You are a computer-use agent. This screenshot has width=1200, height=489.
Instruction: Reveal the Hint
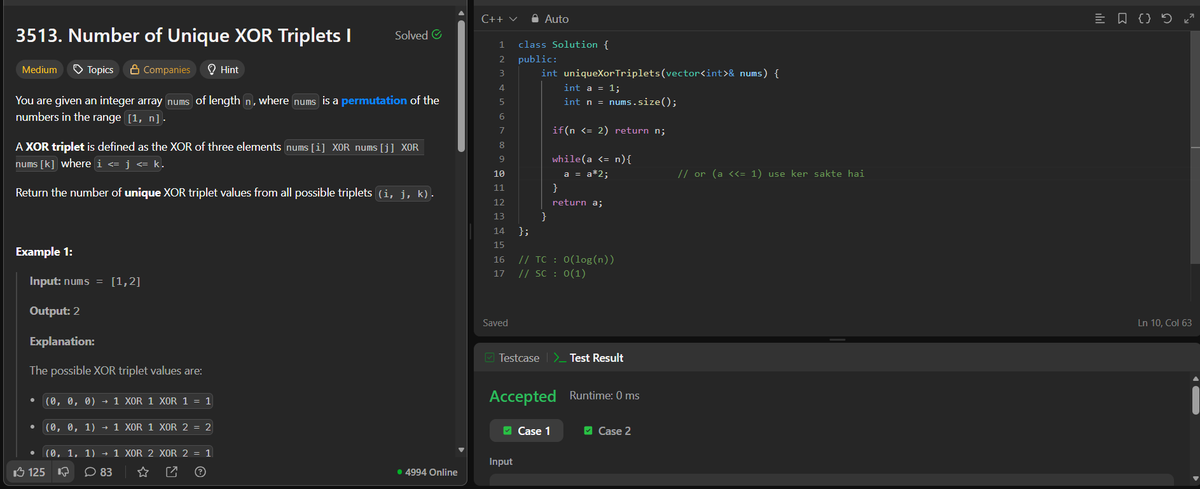click(222, 70)
